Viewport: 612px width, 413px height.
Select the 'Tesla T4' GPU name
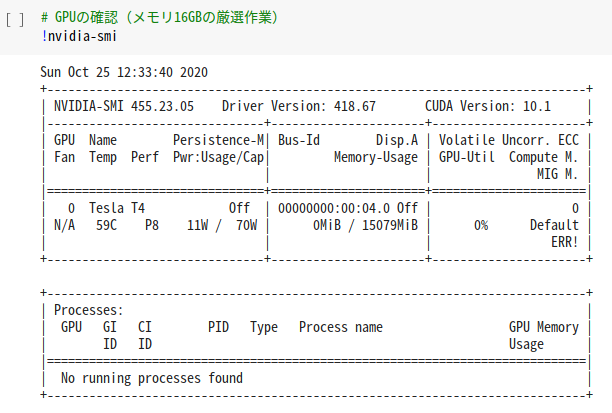point(117,208)
